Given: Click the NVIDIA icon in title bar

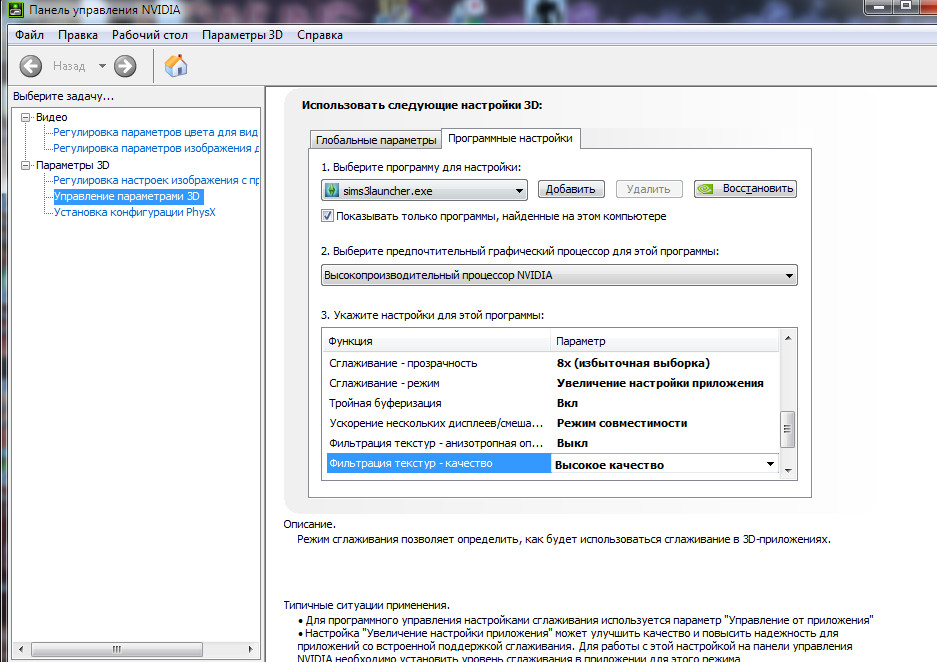Looking at the screenshot, I should [16, 10].
